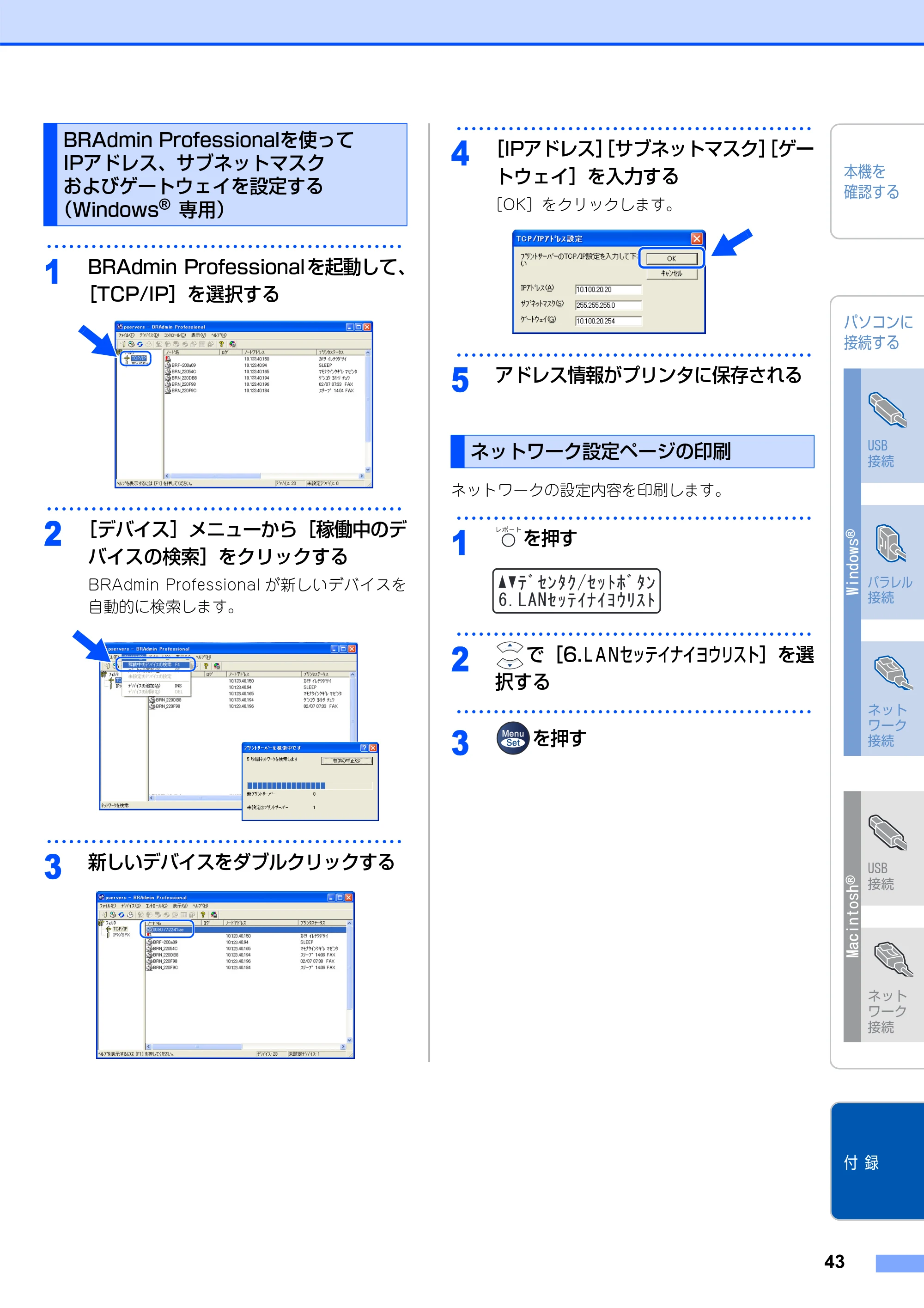Click printer icon beside BRN_22054C in step 1 list
The image size is (924, 1308).
[x=168, y=371]
